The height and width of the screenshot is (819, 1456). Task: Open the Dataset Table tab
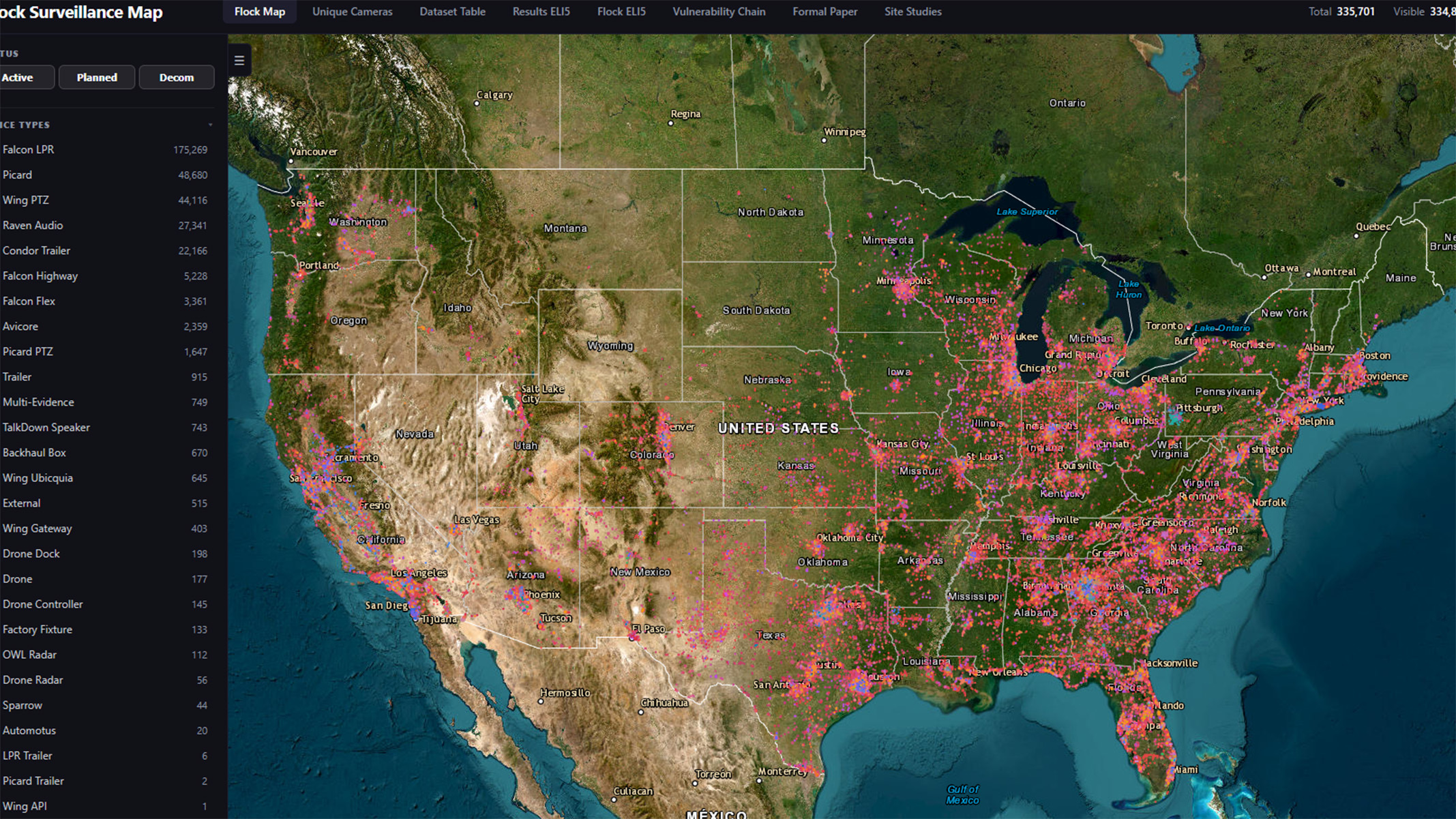[x=453, y=12]
